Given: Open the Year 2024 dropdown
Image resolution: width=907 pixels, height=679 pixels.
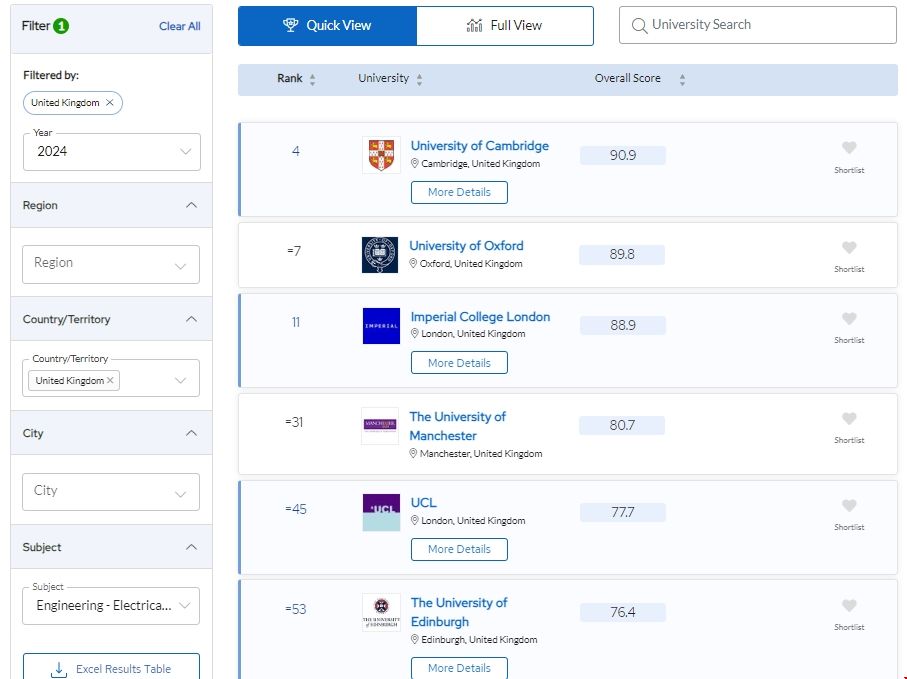Looking at the screenshot, I should point(111,152).
